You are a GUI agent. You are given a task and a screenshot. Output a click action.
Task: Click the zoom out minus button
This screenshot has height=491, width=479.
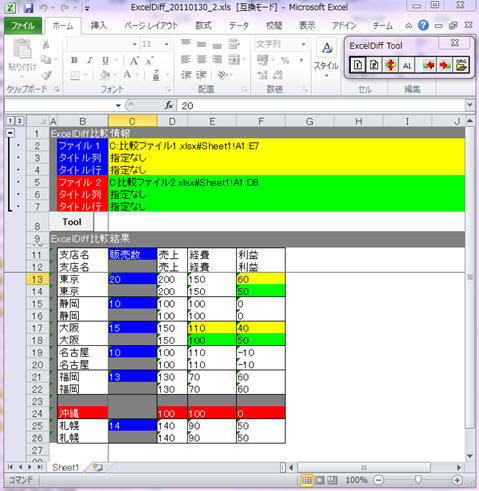(x=378, y=480)
